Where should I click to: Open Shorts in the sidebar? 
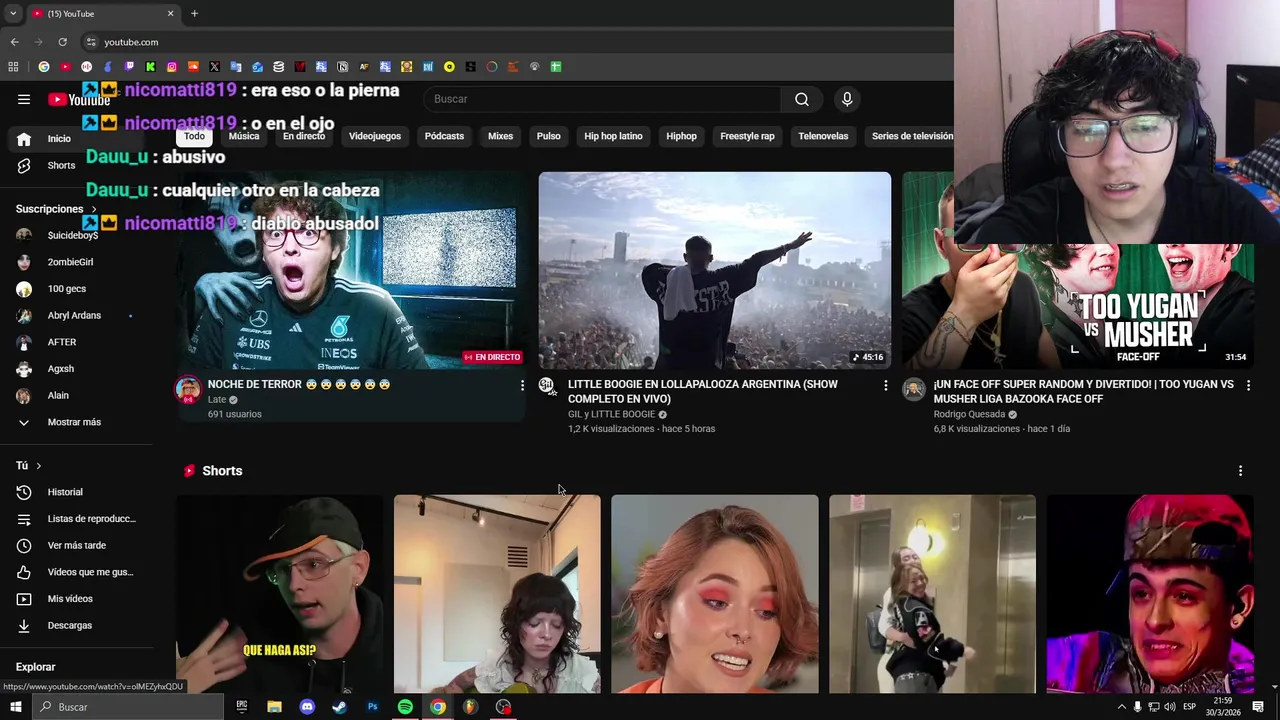coord(75,165)
